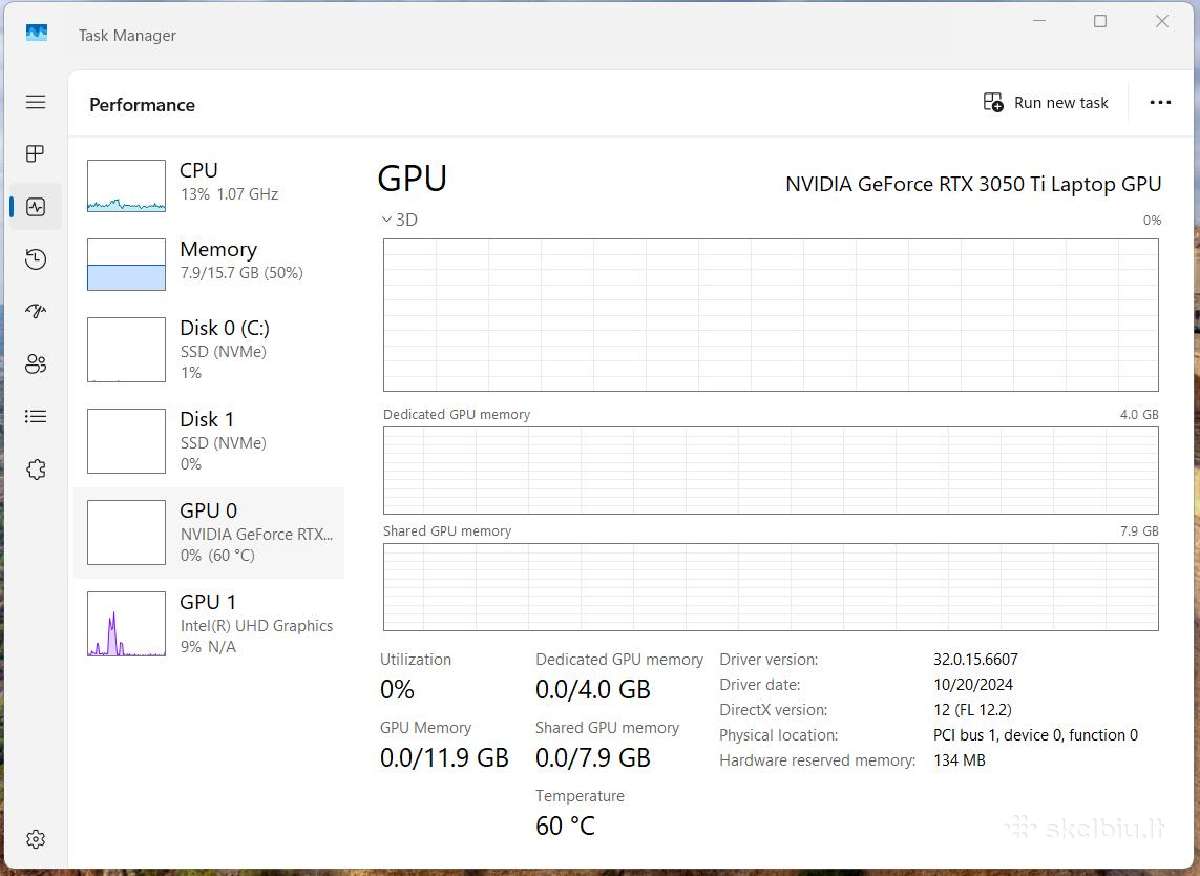Click the Task Manager app icon
Viewport: 1200px width, 876px height.
point(37,34)
